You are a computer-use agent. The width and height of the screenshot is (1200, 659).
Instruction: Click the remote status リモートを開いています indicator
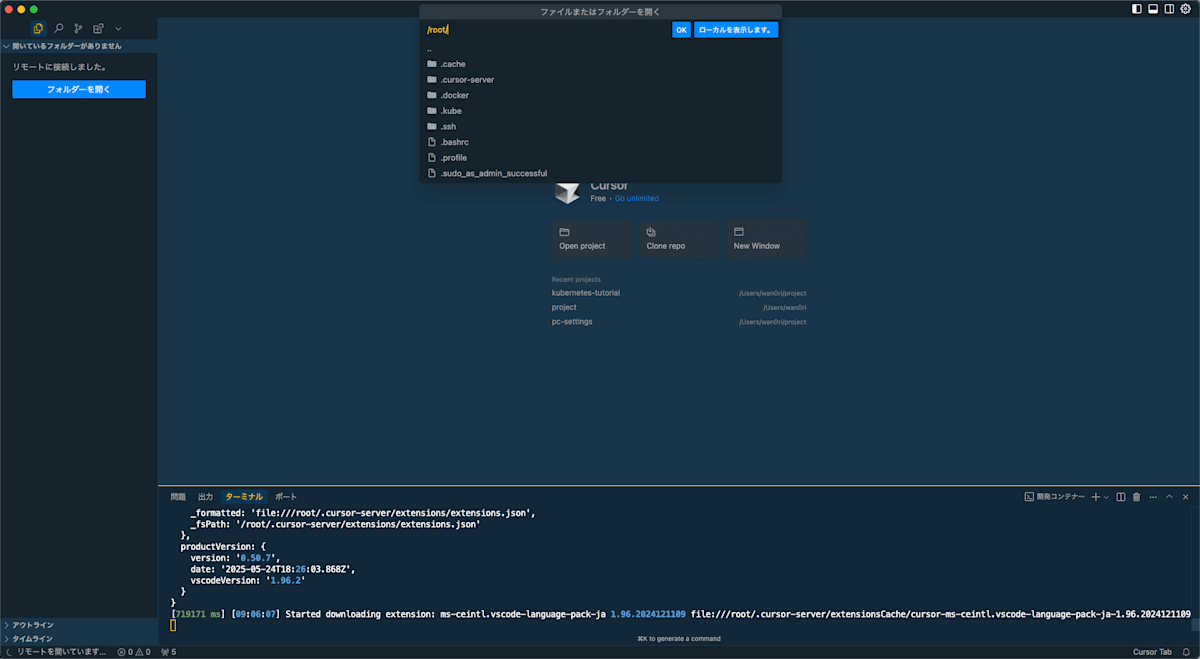[x=56, y=652]
